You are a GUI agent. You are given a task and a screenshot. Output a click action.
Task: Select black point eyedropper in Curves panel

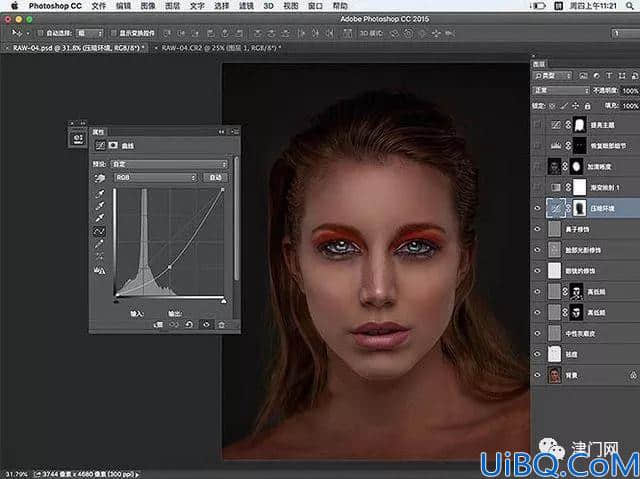coord(100,193)
